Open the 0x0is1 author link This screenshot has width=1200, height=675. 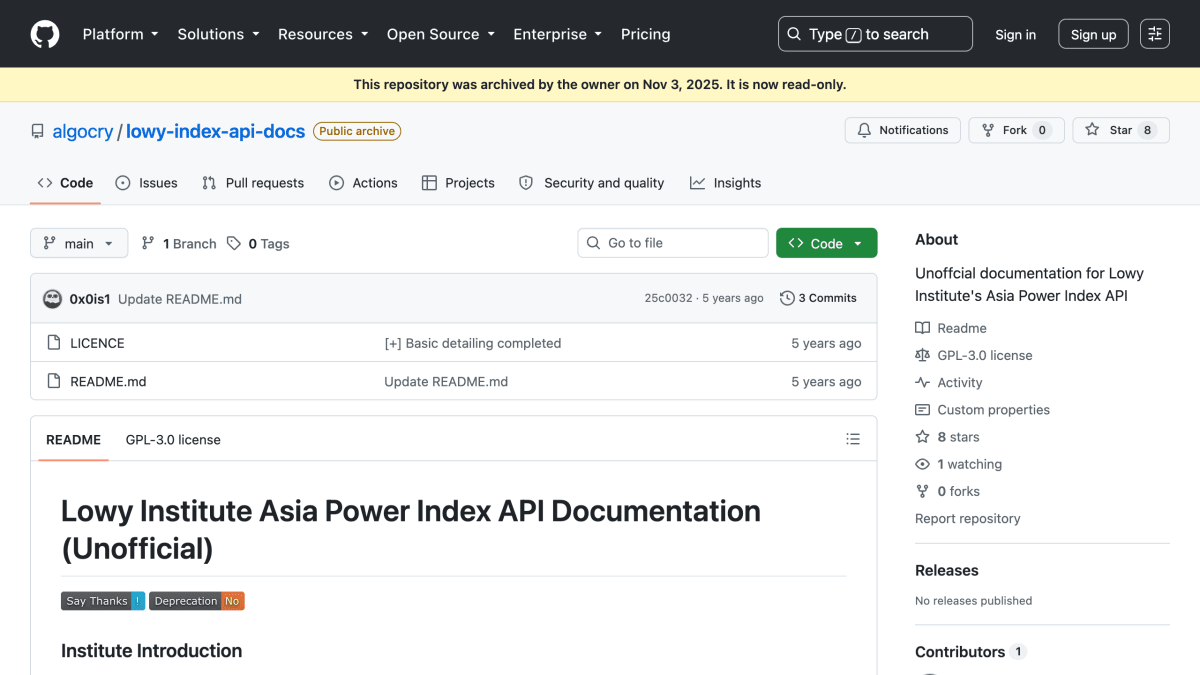[x=90, y=298]
